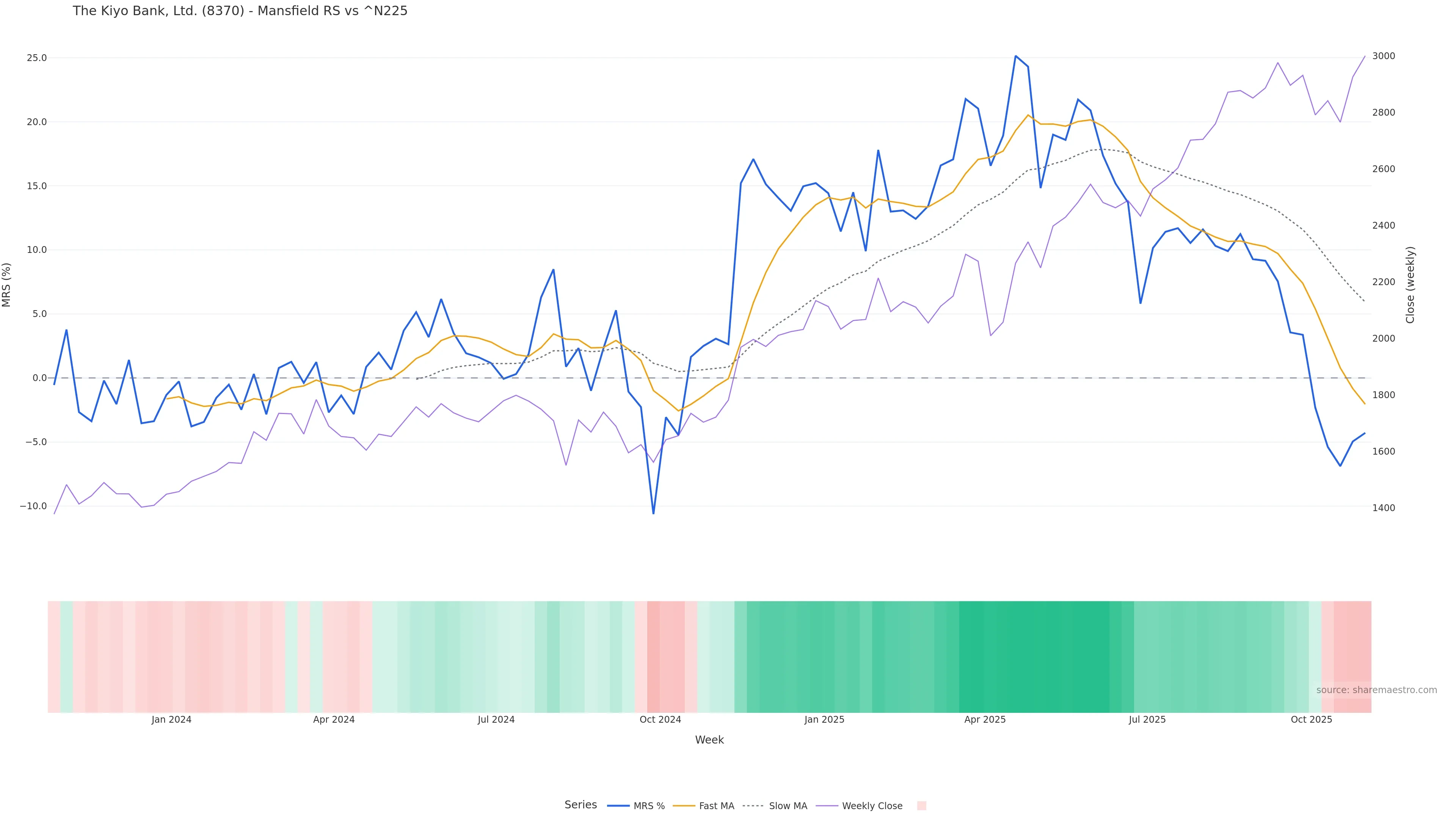Click the Jan 2024 x-axis label
The image size is (1456, 819).
click(171, 720)
